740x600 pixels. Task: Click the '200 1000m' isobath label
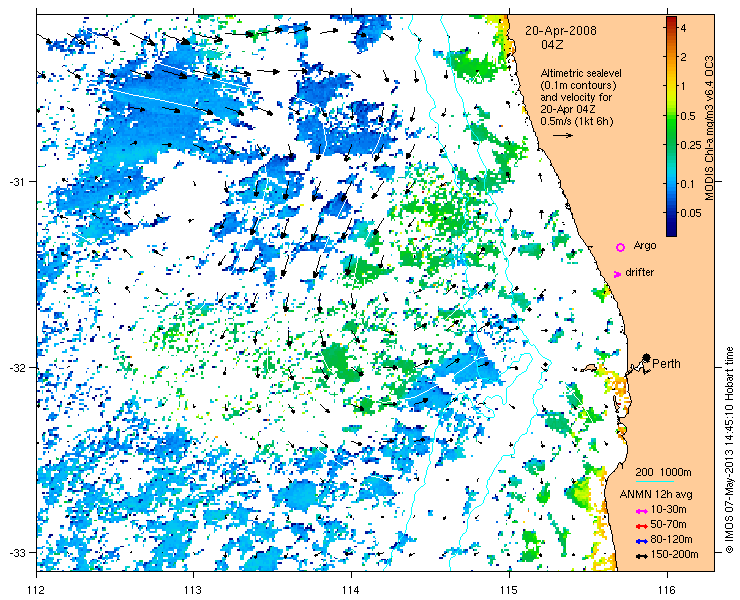664,473
